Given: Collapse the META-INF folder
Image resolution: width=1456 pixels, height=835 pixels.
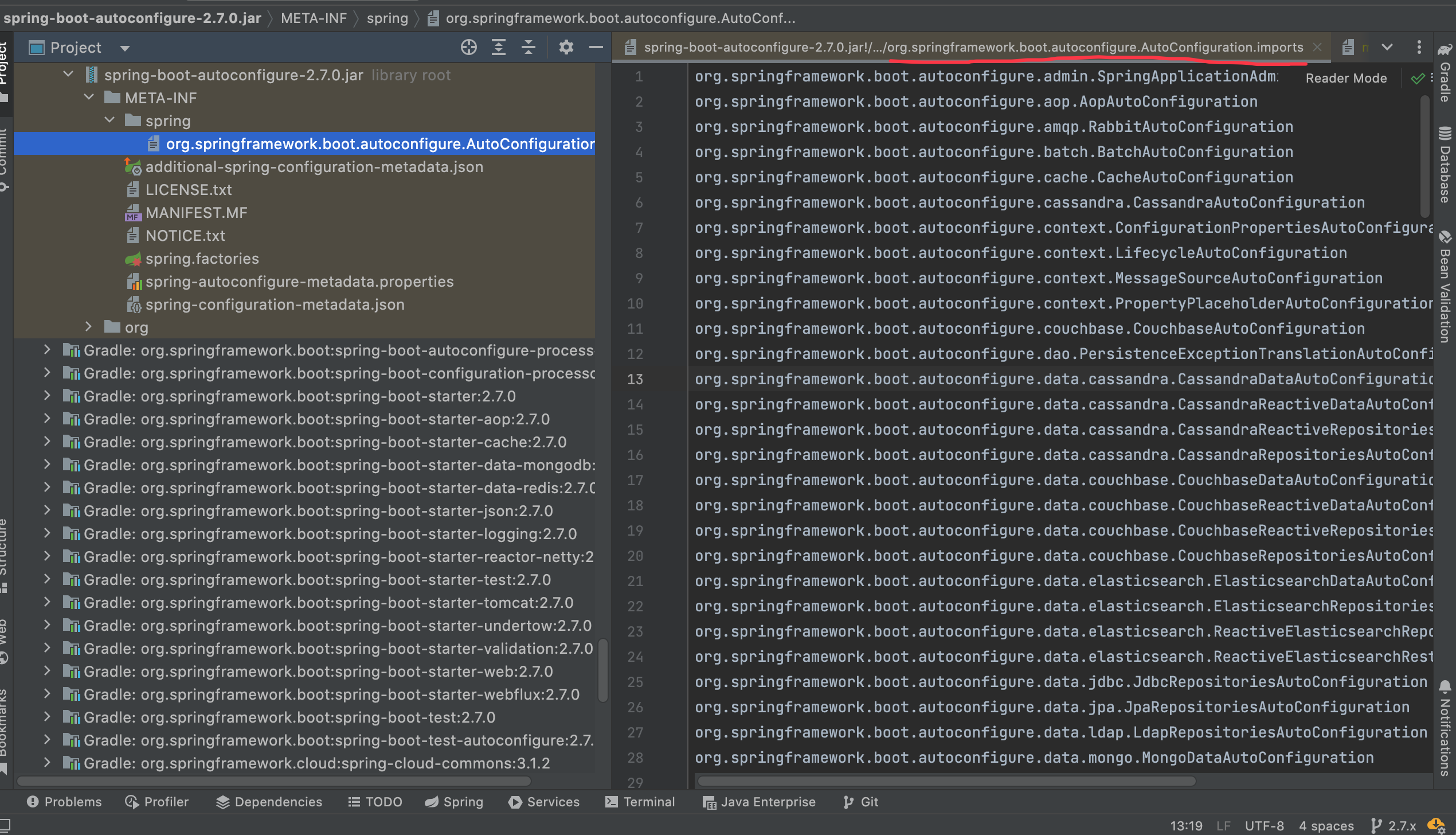Looking at the screenshot, I should click(x=89, y=98).
